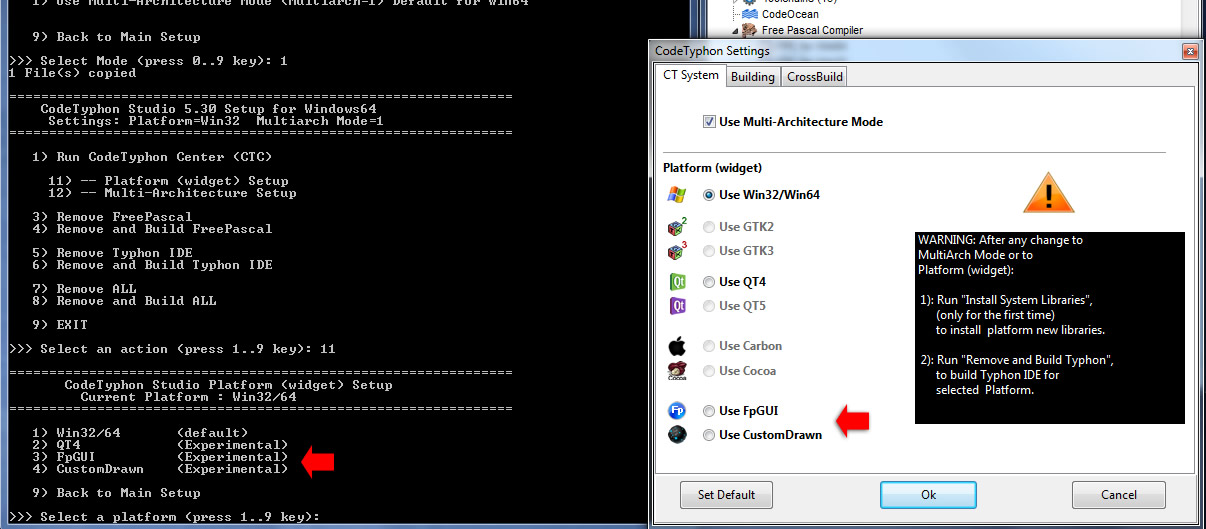Click the 'CustomDrawn (Experimental)' console line
1206x529 pixels.
[160, 469]
